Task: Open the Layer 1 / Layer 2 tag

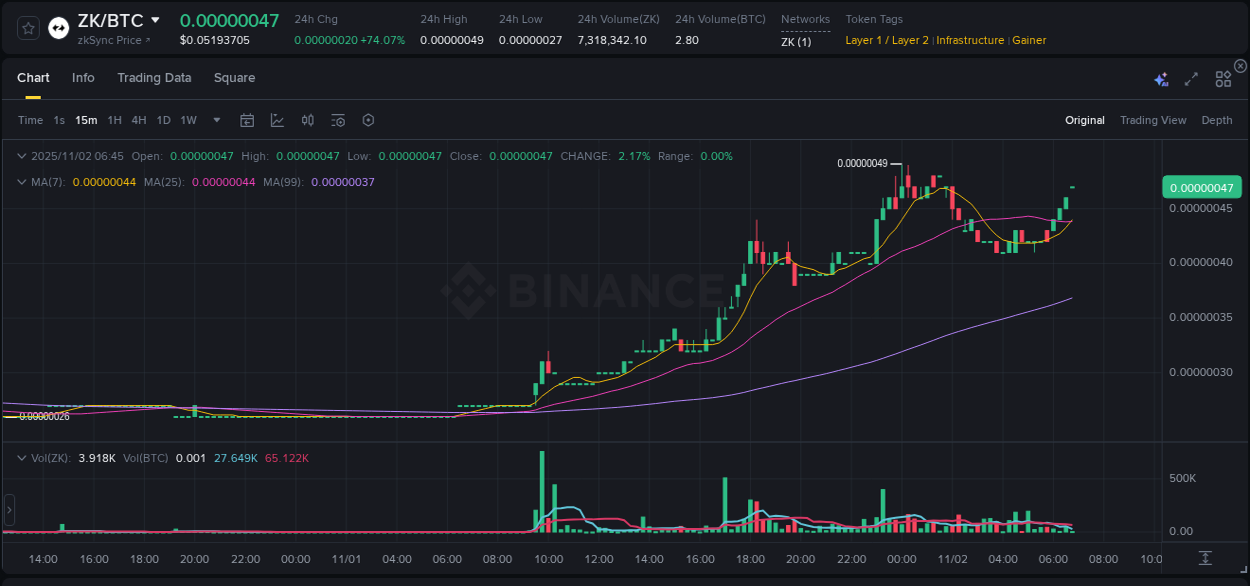Action: point(886,40)
